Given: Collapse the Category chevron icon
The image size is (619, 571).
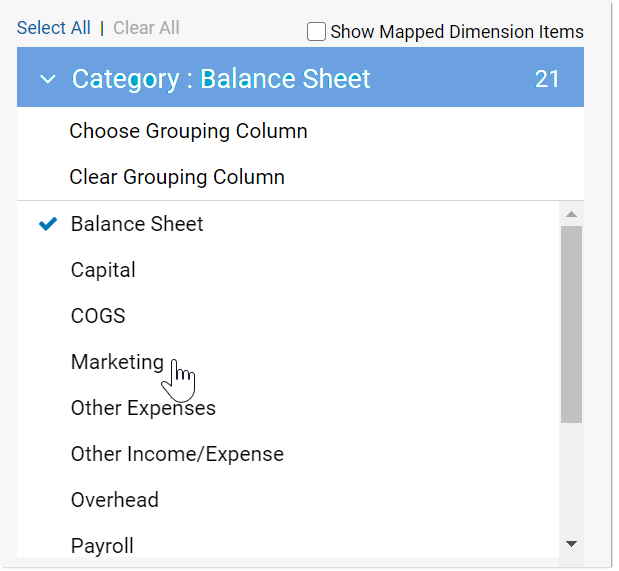Looking at the screenshot, I should pos(46,80).
